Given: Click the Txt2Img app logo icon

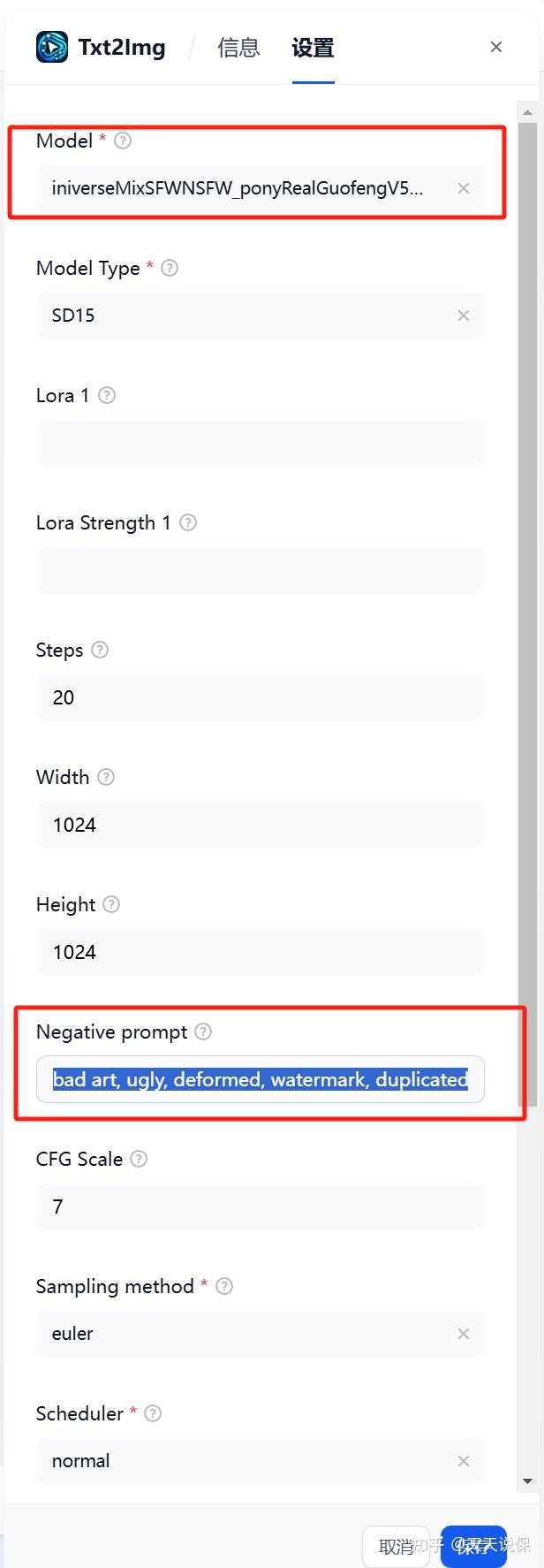Looking at the screenshot, I should point(52,47).
